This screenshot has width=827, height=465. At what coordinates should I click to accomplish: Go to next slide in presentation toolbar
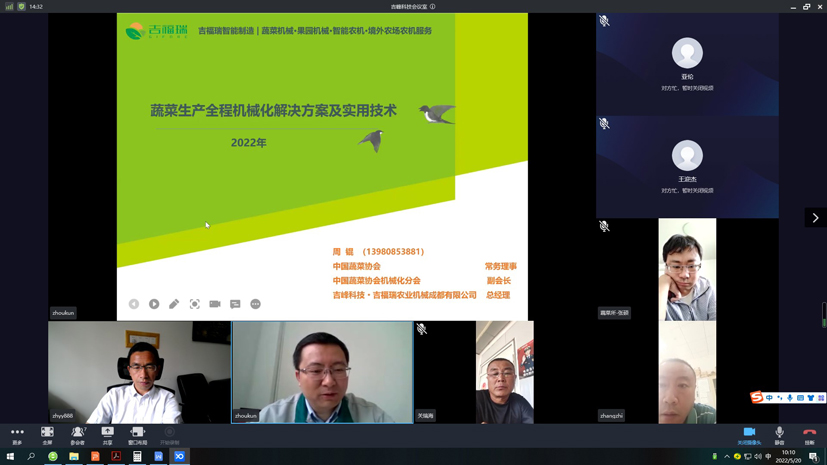pos(154,304)
